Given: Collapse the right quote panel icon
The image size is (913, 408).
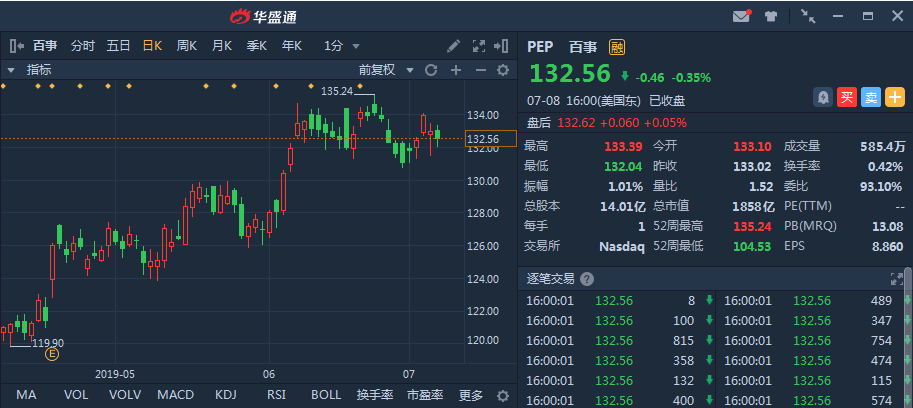Looking at the screenshot, I should pos(501,46).
